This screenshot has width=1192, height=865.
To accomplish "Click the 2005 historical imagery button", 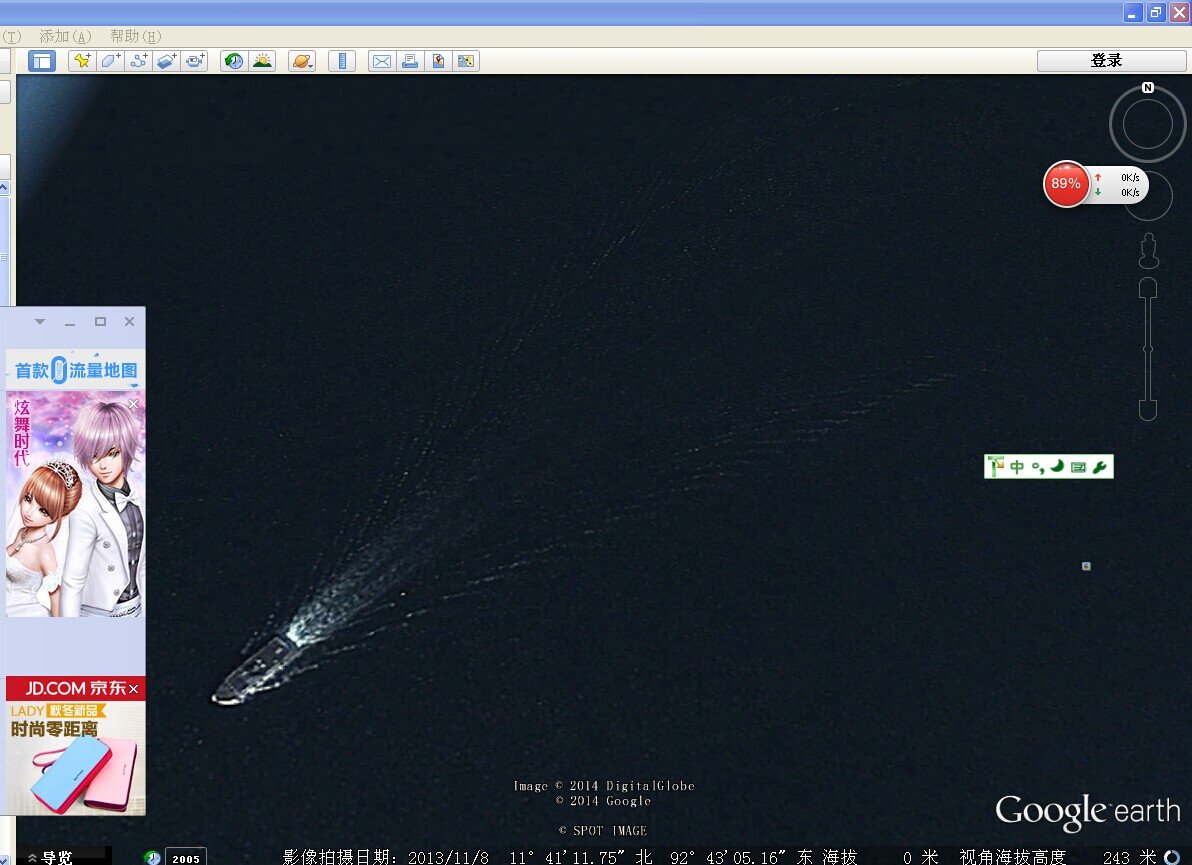I will click(x=186, y=858).
